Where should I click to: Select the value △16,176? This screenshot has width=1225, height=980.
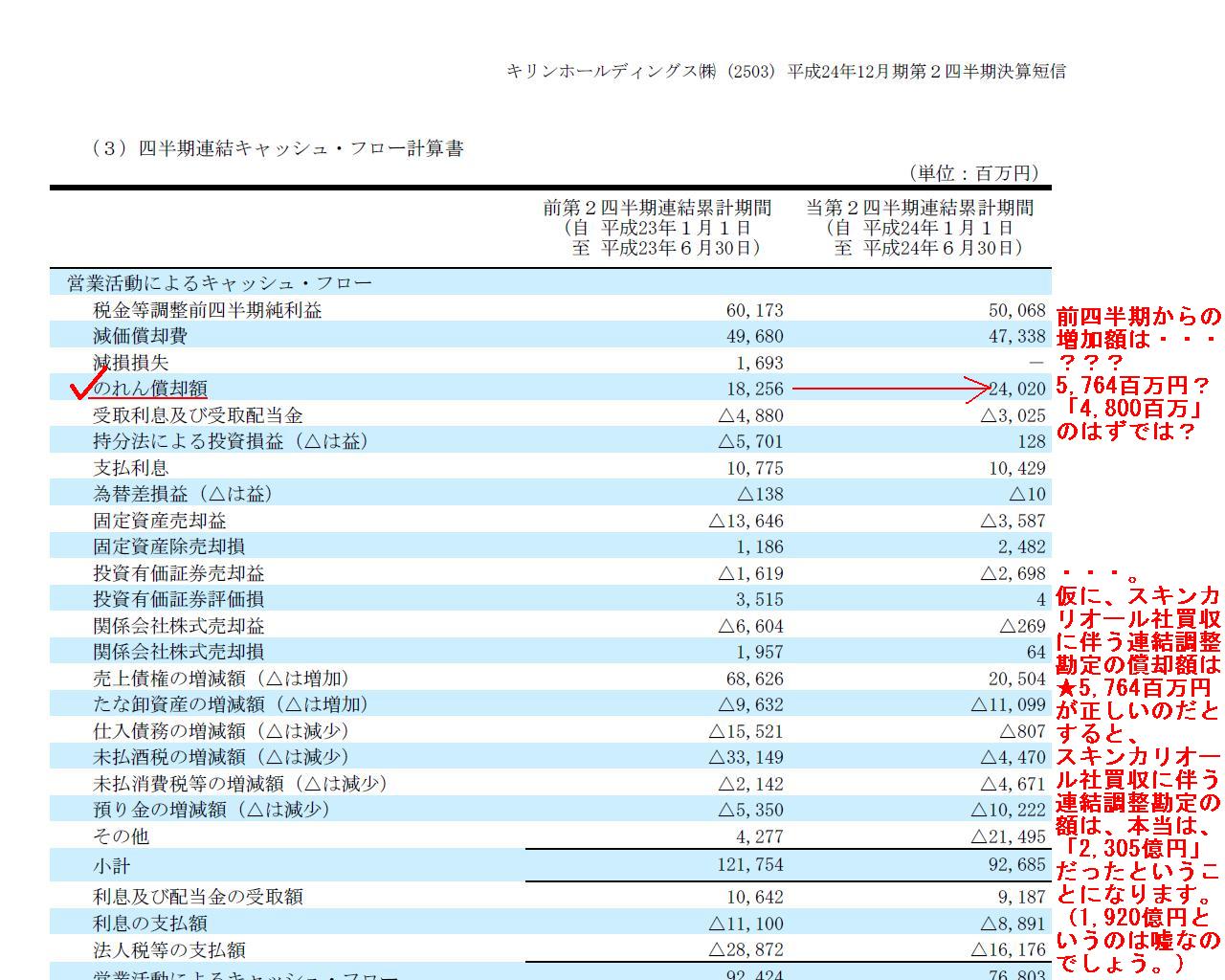pyautogui.click(x=1008, y=949)
